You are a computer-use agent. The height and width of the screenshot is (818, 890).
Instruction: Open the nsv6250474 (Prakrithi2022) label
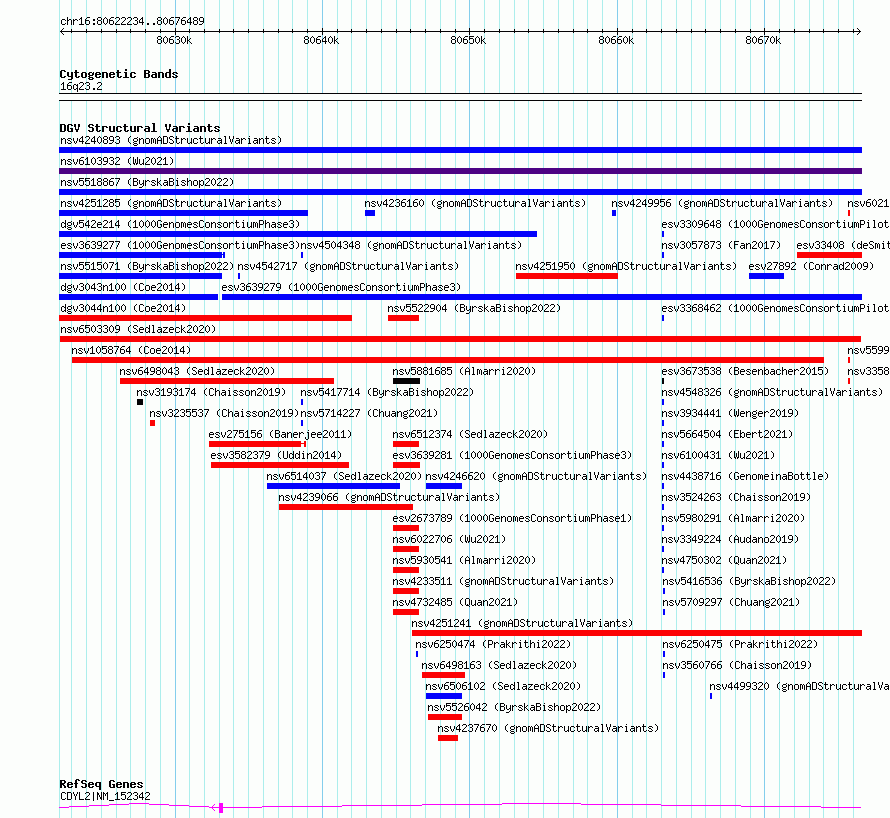pos(493,644)
